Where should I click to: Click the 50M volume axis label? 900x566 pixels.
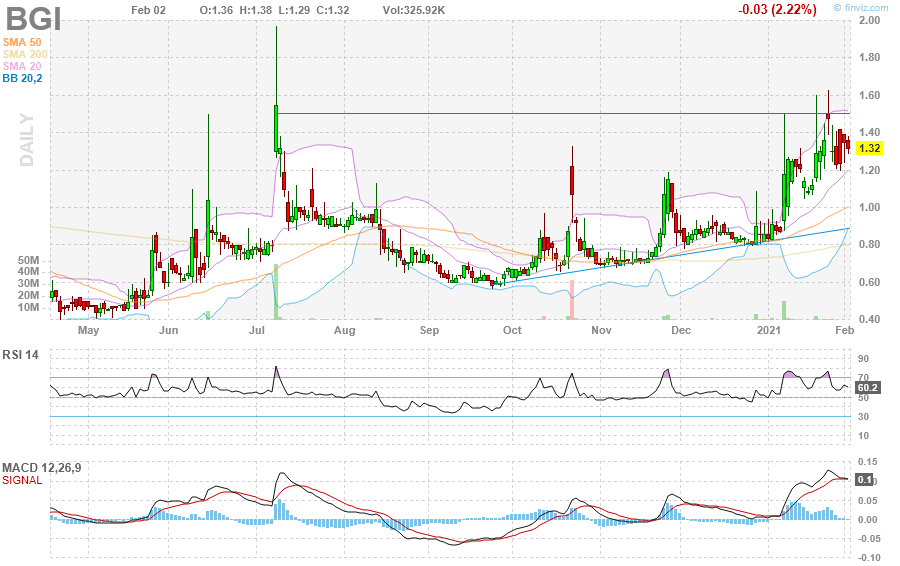point(28,260)
